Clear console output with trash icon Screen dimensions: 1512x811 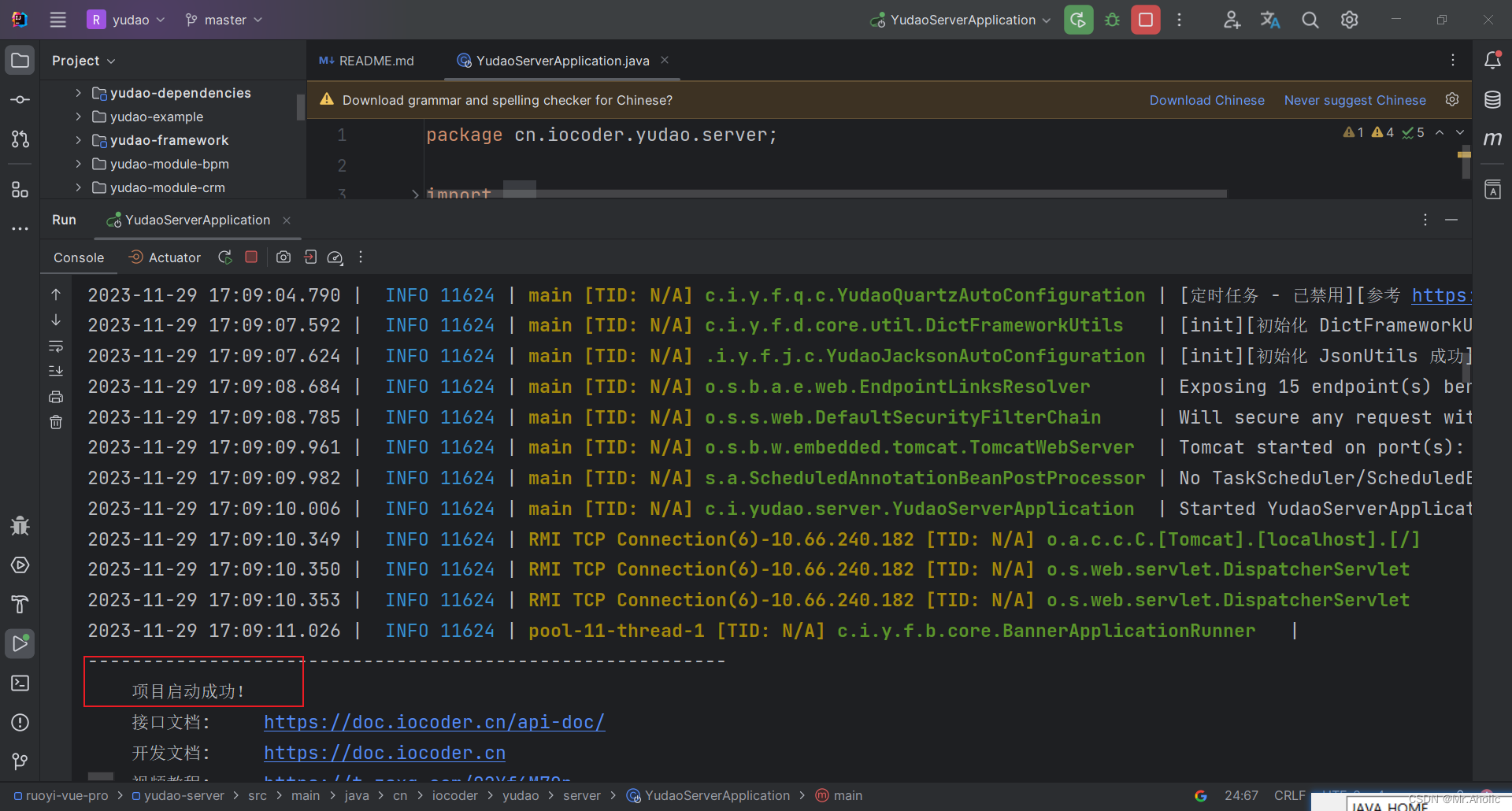click(x=55, y=422)
